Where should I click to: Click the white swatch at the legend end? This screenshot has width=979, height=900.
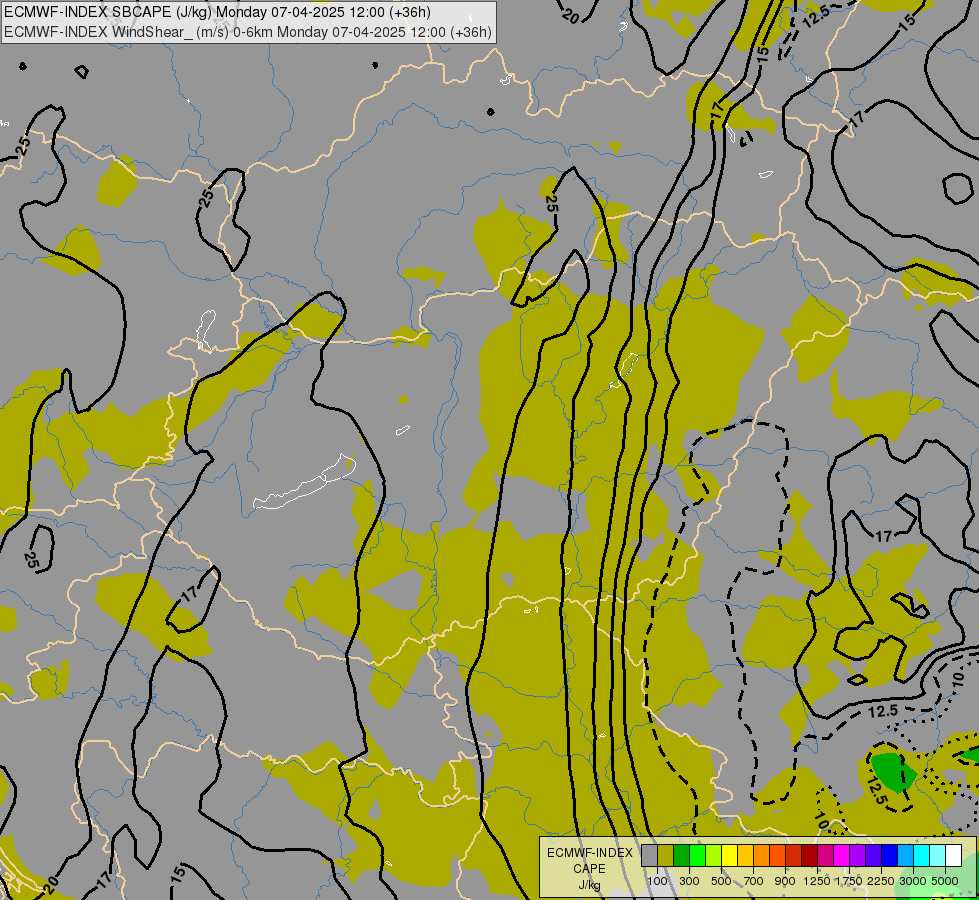click(x=953, y=856)
